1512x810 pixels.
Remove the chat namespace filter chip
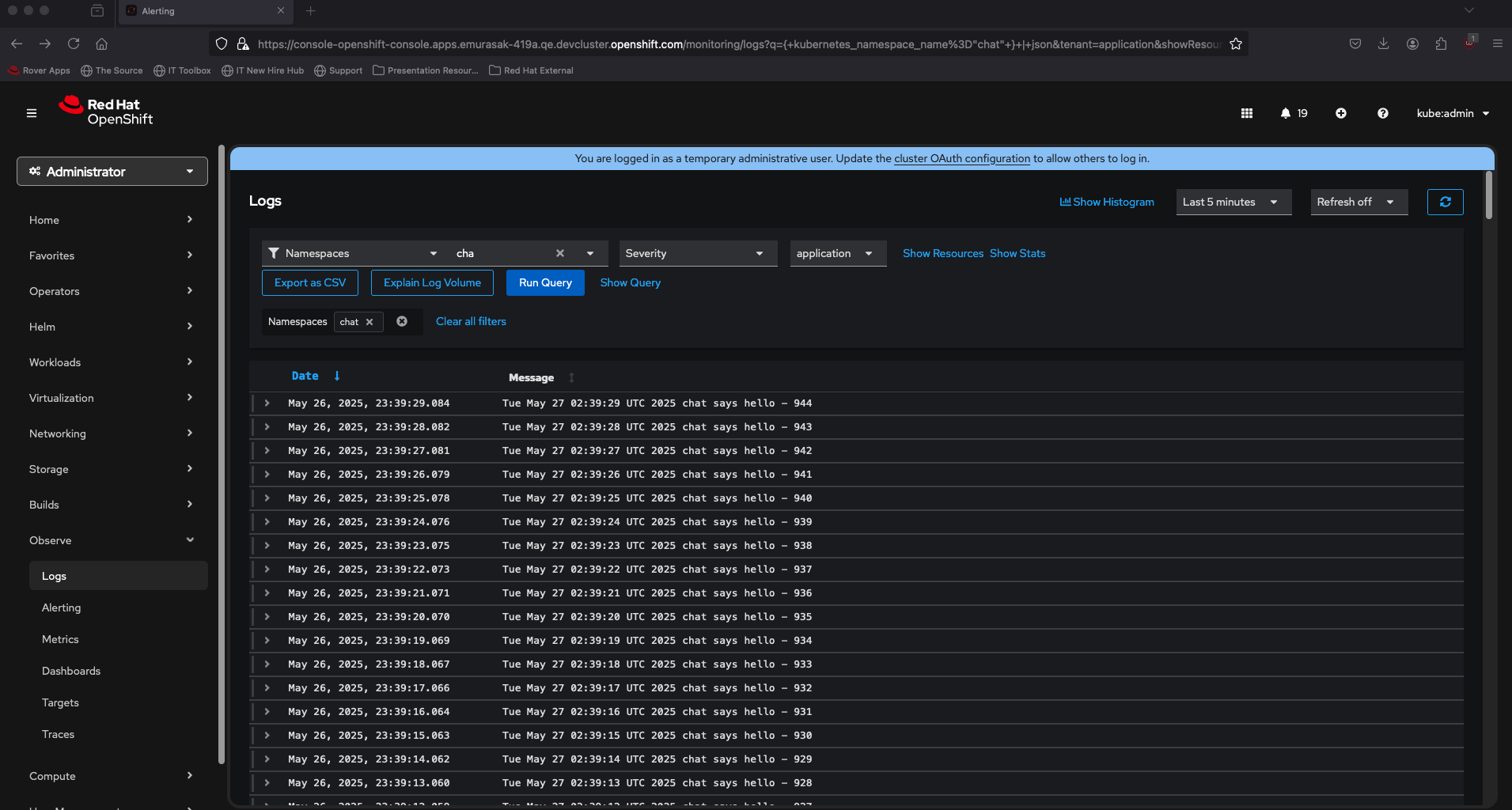(x=369, y=322)
